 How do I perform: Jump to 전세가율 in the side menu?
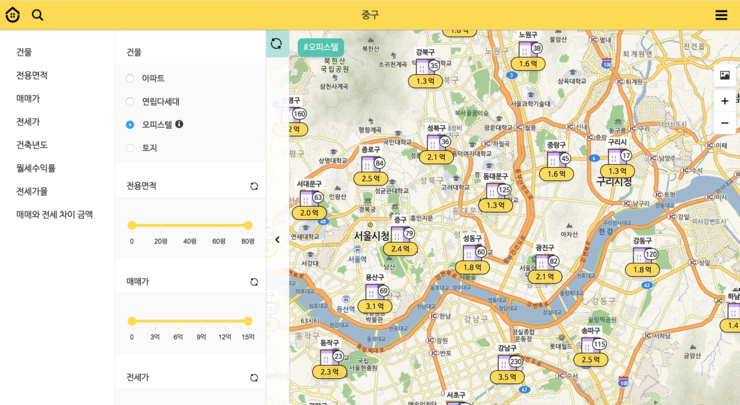tap(32, 191)
